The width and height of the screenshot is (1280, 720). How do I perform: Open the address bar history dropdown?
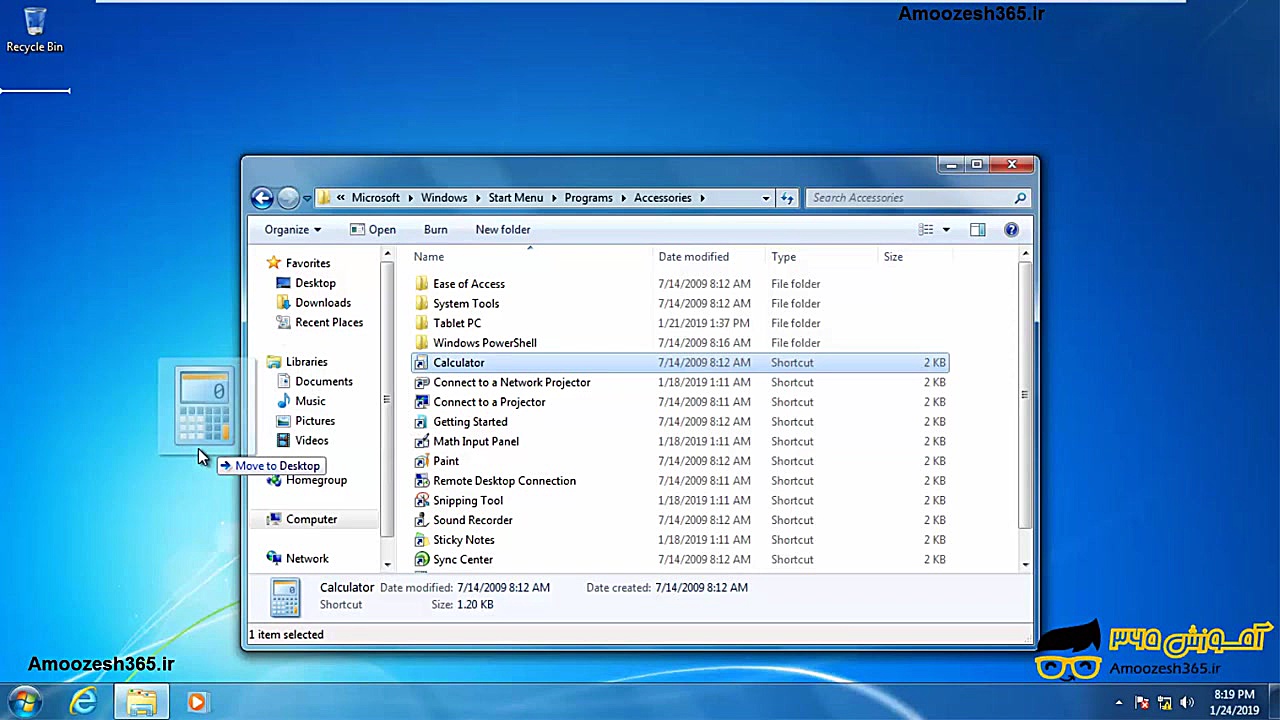(766, 198)
